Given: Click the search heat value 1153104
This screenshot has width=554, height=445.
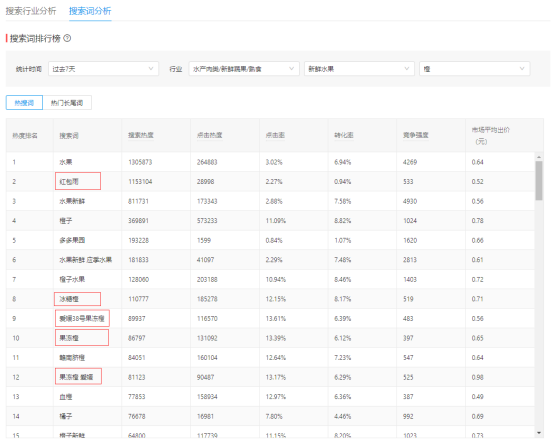Looking at the screenshot, I should (140, 182).
